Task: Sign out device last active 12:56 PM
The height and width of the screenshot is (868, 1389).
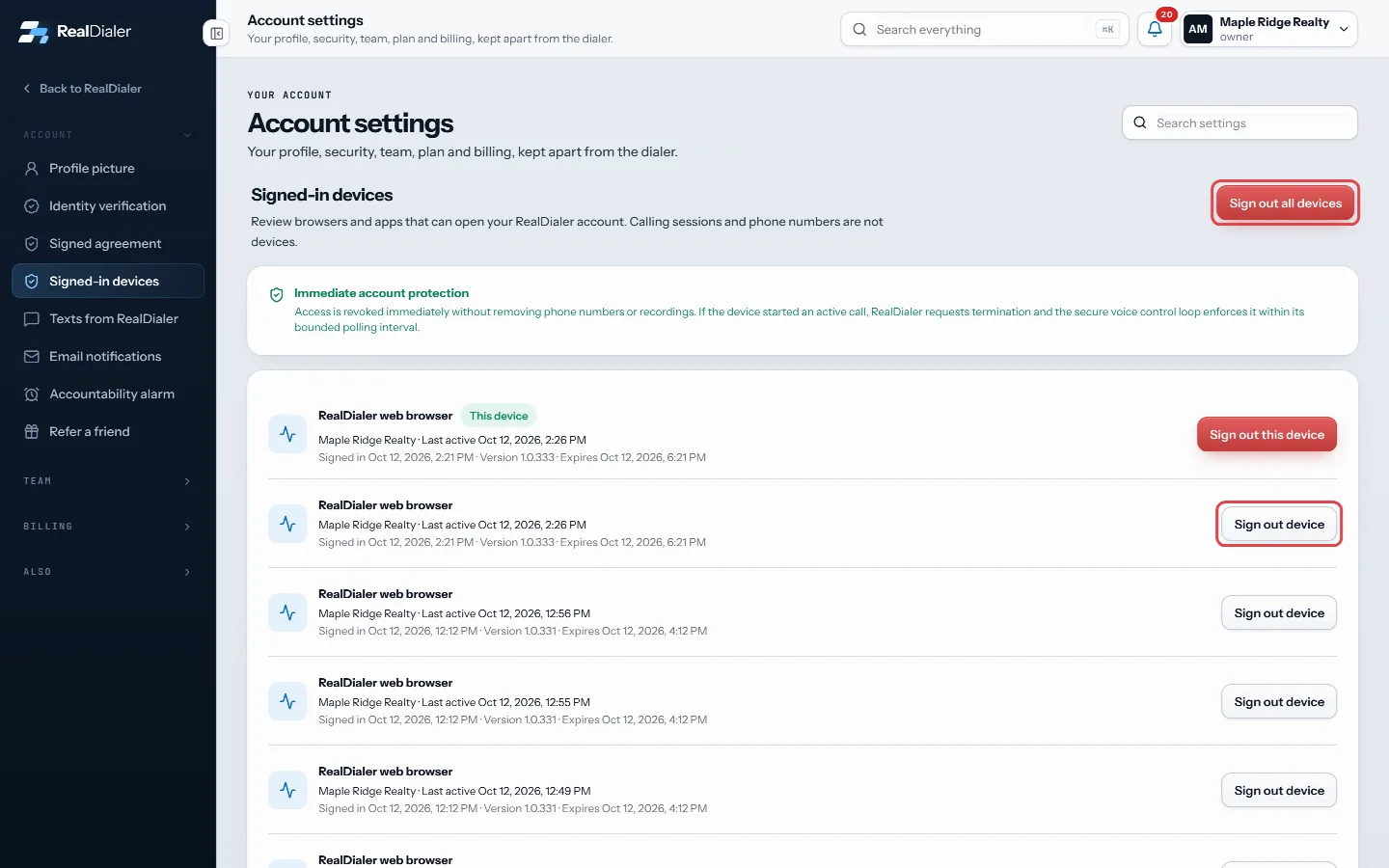Action: point(1279,613)
